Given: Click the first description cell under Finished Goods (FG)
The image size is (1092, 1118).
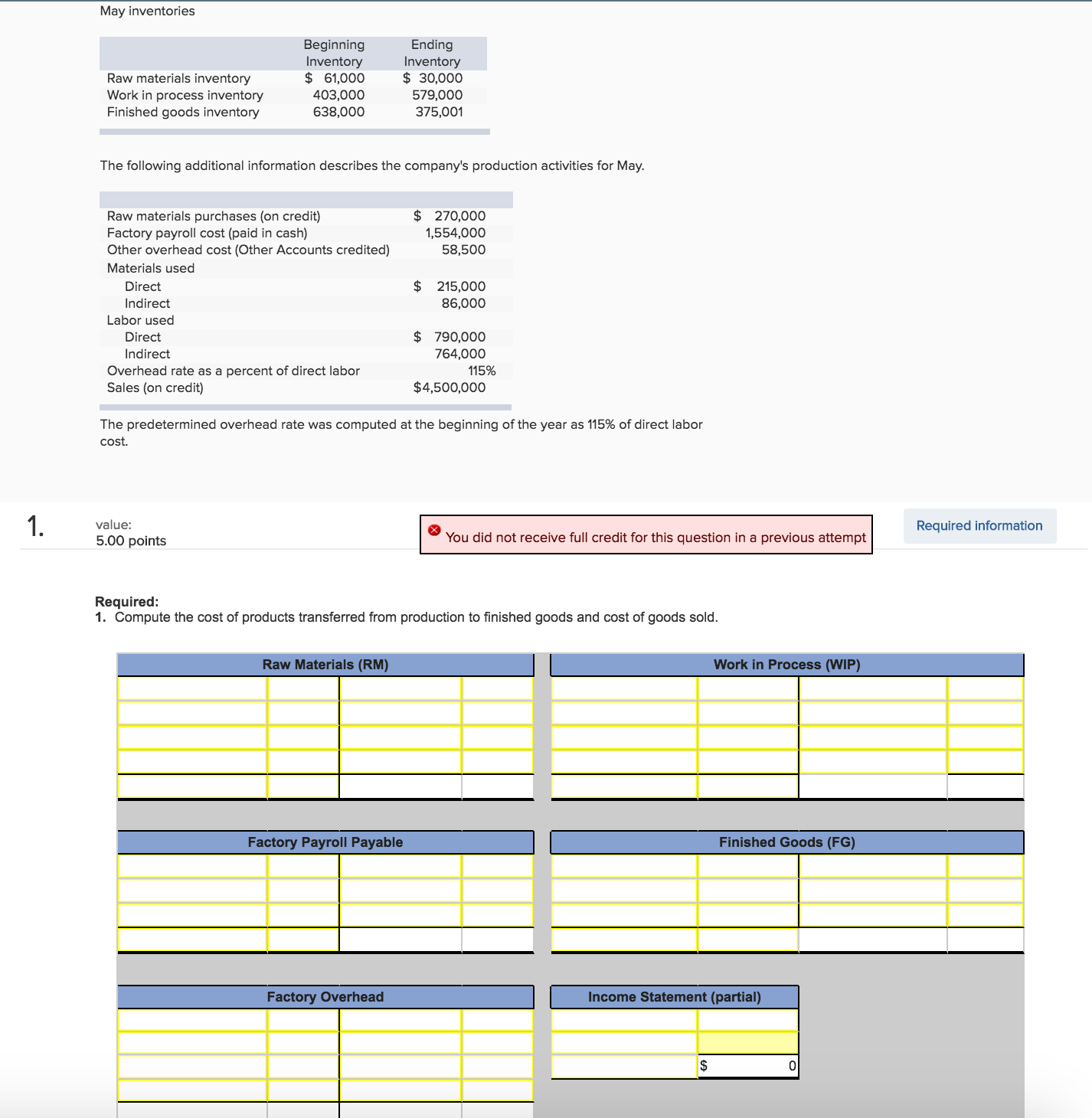Looking at the screenshot, I should [624, 866].
